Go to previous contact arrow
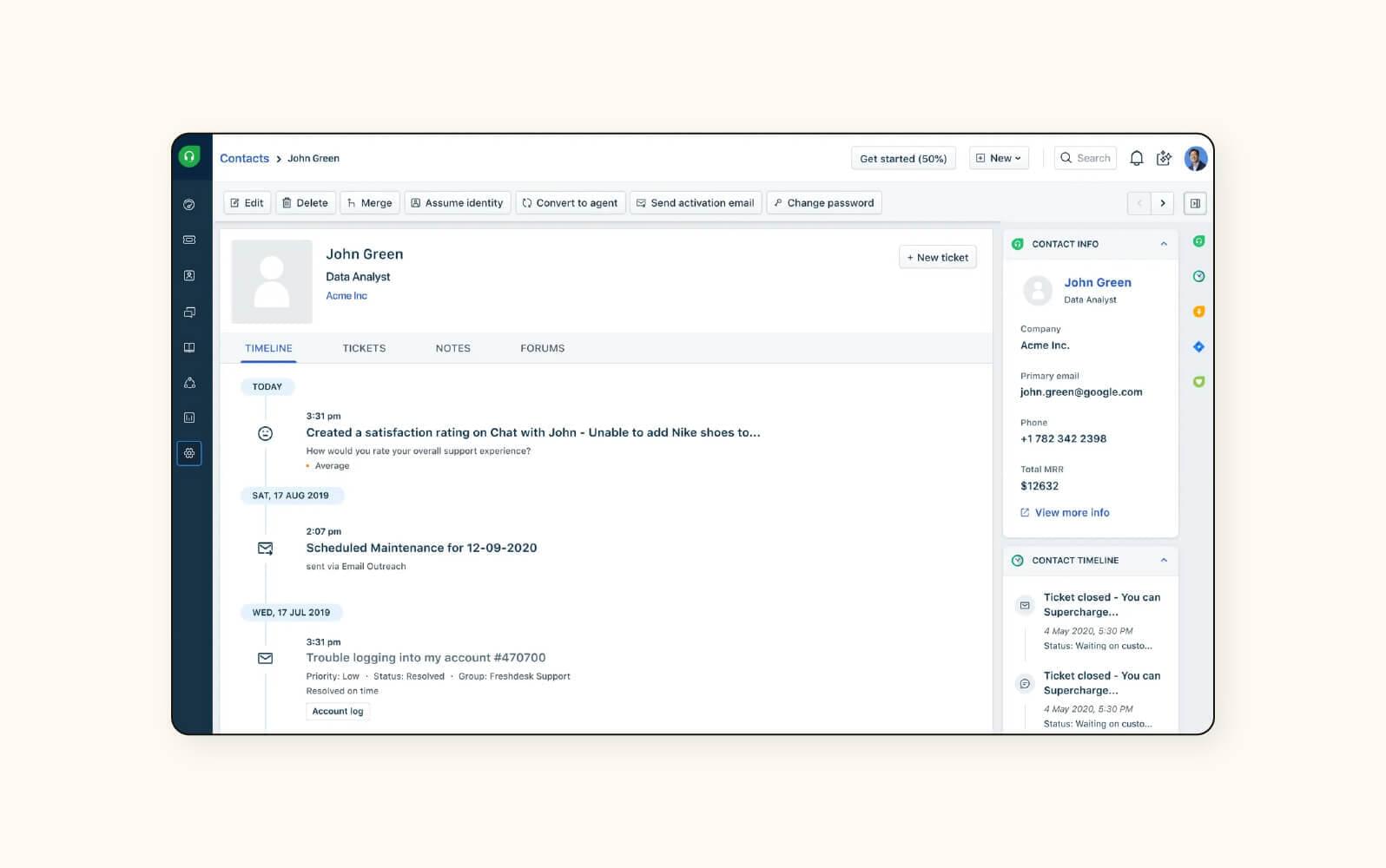 pos(1139,203)
